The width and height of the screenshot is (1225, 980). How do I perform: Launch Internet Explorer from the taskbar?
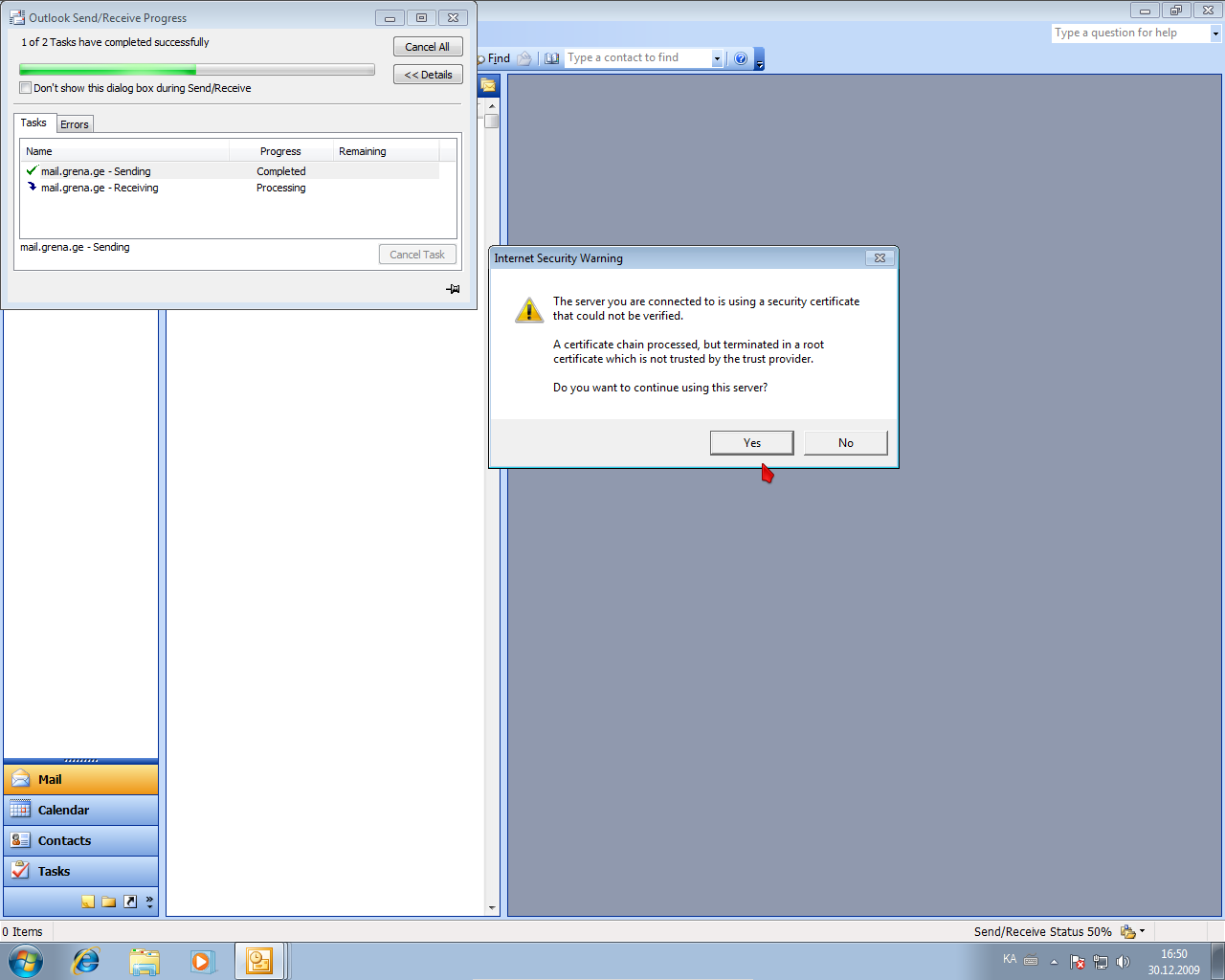pos(86,961)
